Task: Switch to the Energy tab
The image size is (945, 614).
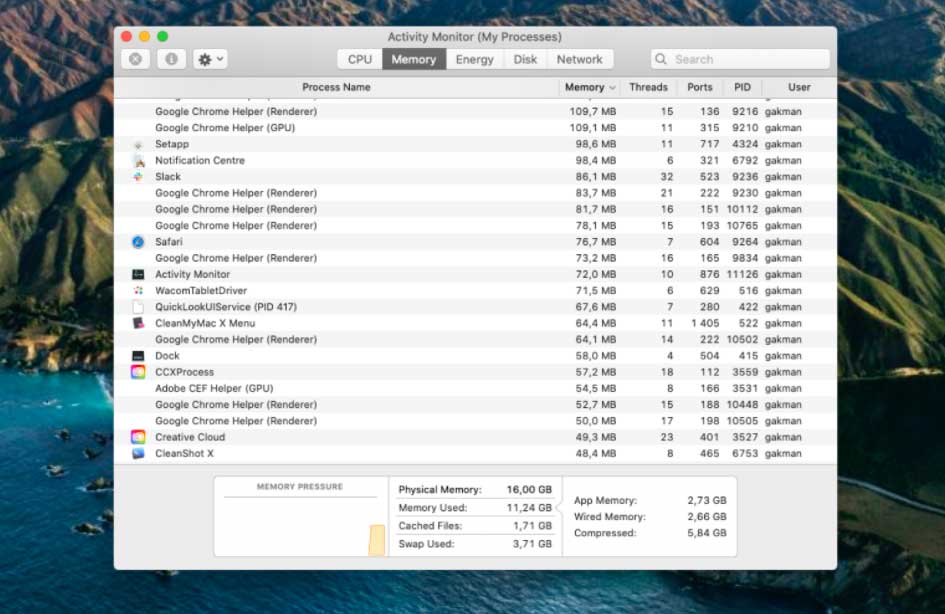Action: click(x=474, y=59)
